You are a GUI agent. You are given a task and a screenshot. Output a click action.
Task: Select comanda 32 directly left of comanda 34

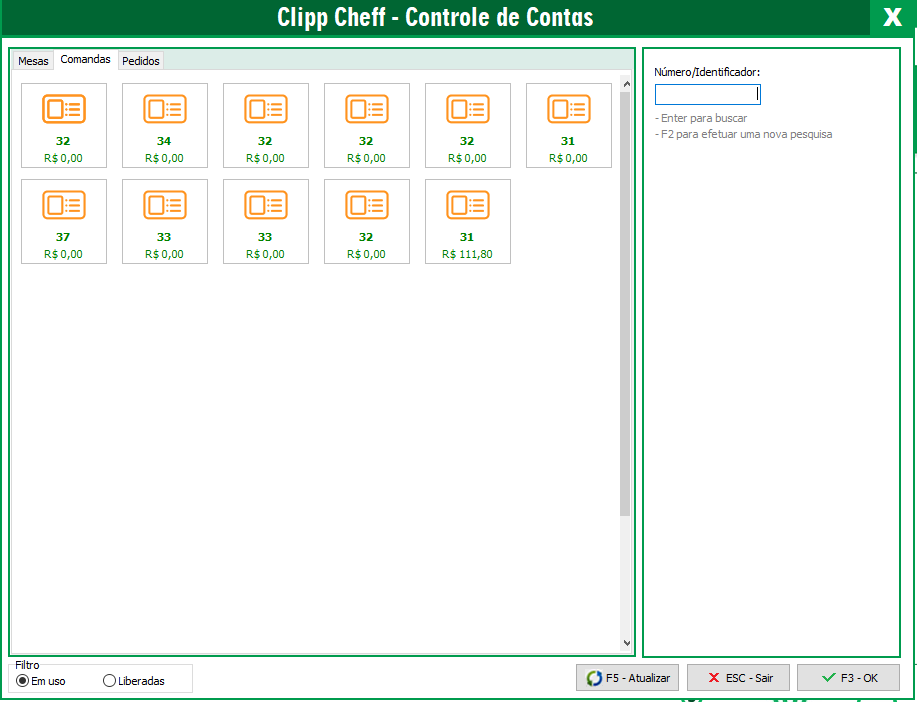[x=63, y=124]
